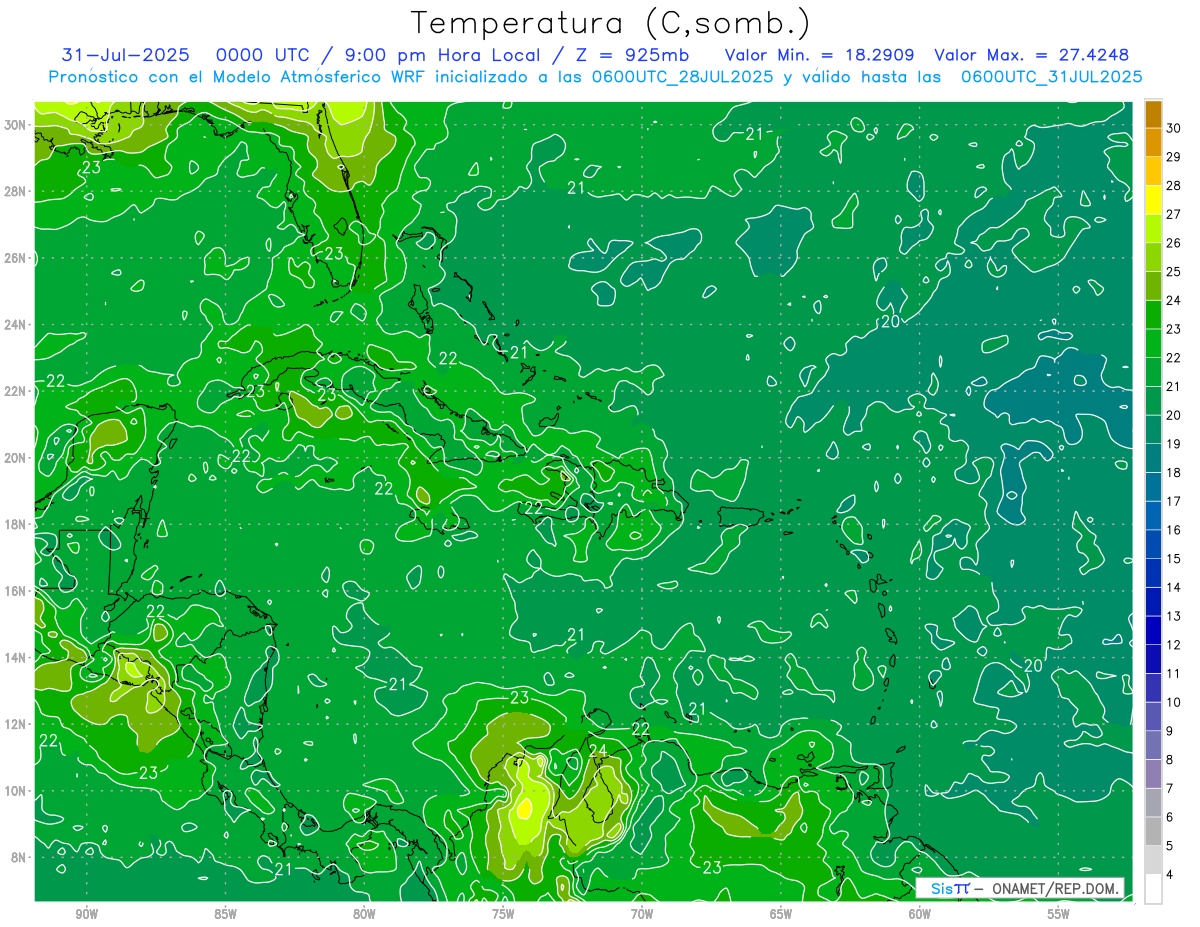
Task: Click initialization time "0600UTC_28JUL2025"
Action: 682,76
